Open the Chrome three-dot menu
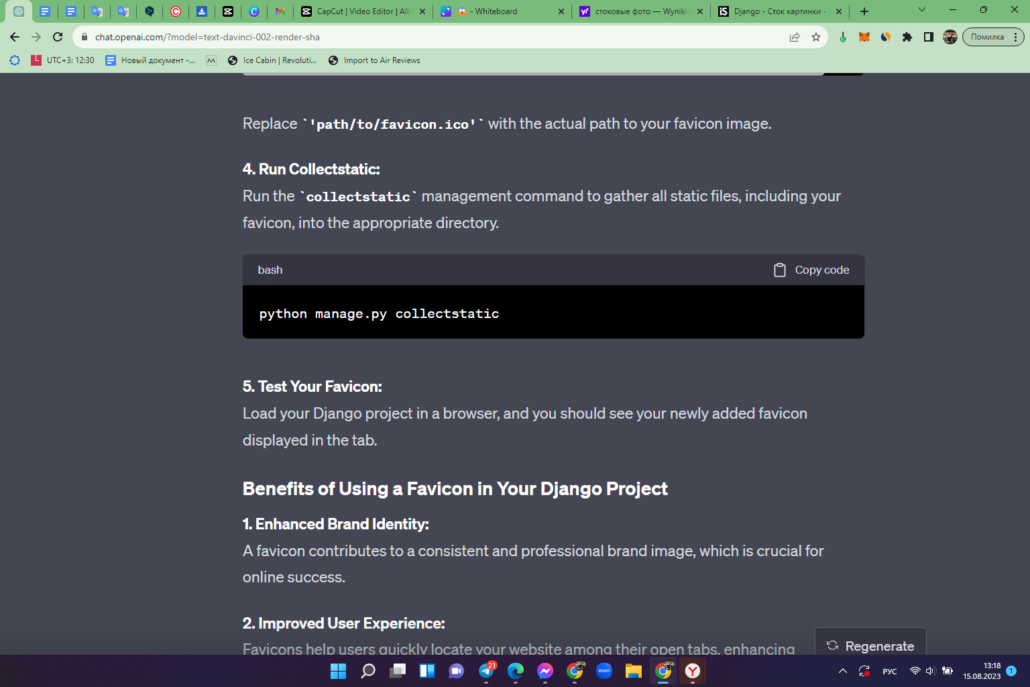This screenshot has height=687, width=1030. [x=1016, y=37]
